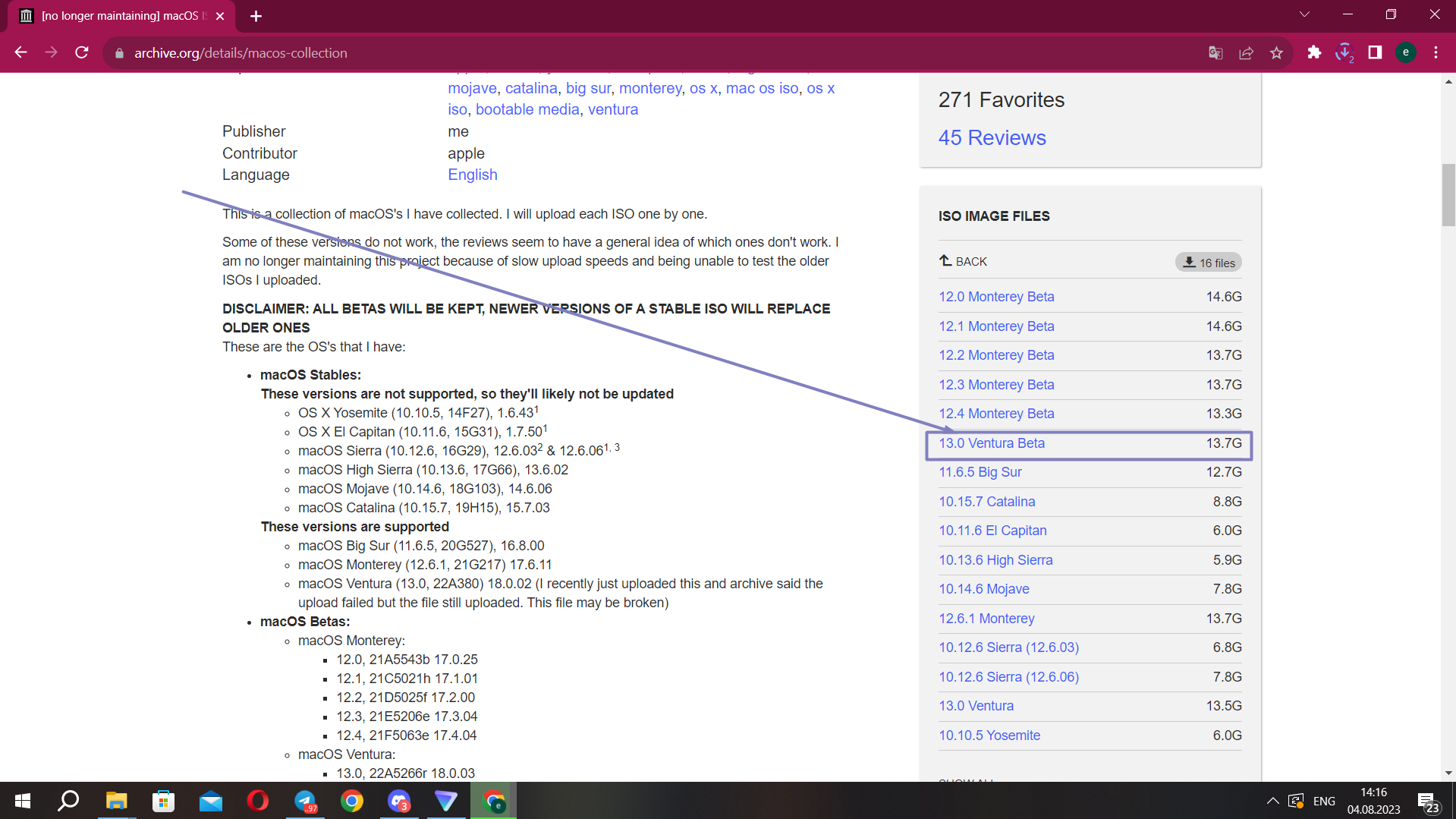Reload the archive.org page
This screenshot has height=819, width=1456.
(82, 52)
